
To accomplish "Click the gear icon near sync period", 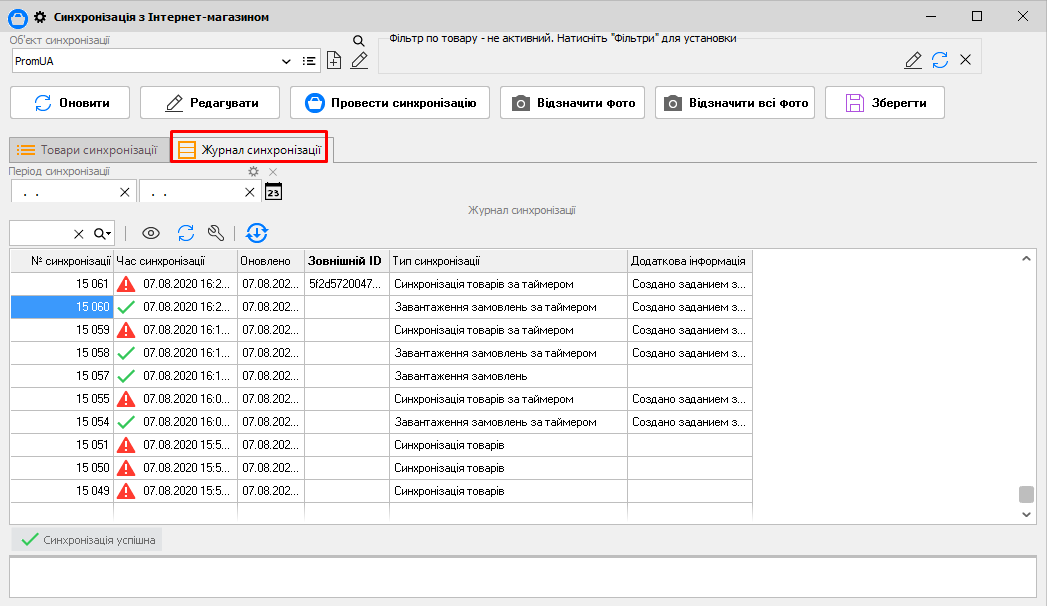I will coord(253,172).
